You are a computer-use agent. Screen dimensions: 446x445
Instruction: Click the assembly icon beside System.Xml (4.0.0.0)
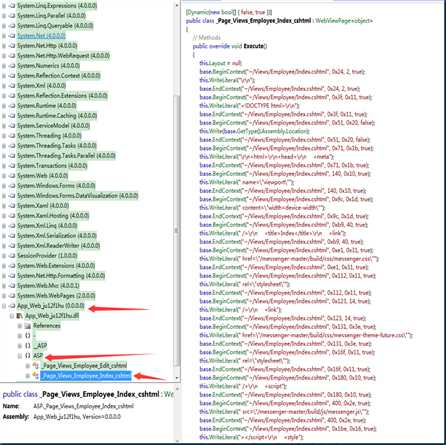12,86
